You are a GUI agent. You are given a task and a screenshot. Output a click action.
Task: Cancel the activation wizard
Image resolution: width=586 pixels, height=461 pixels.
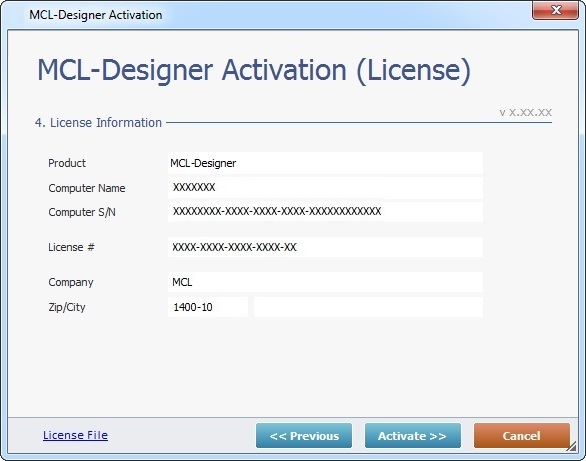522,435
